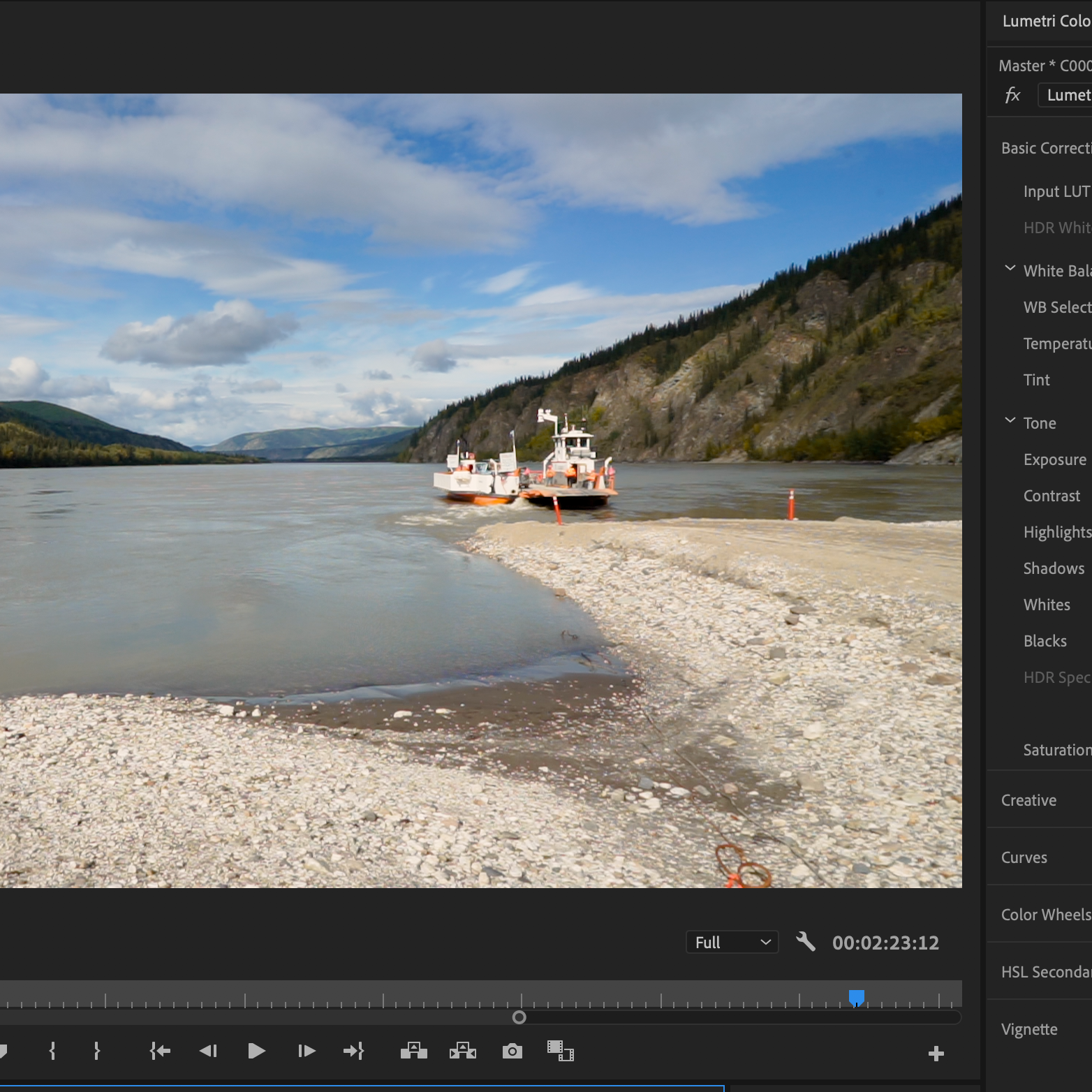Click the Whites label
The image size is (1092, 1092).
click(1047, 605)
